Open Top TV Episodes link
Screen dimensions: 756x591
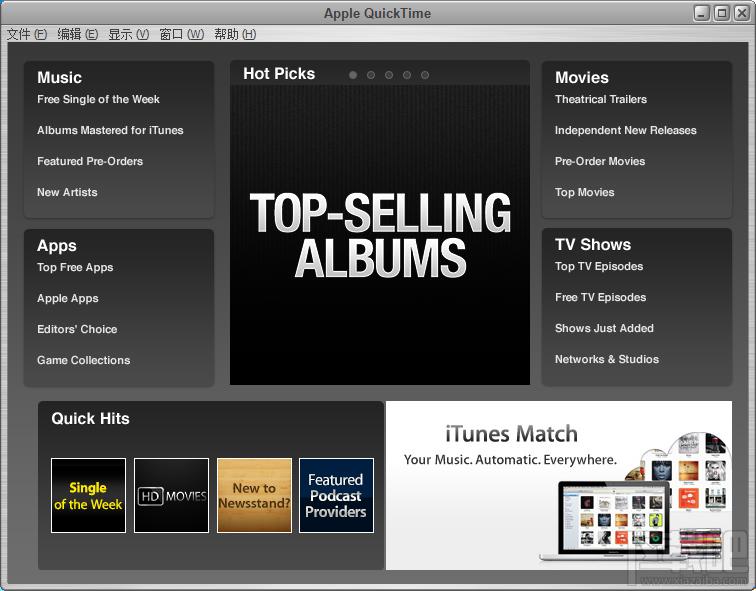(x=599, y=266)
